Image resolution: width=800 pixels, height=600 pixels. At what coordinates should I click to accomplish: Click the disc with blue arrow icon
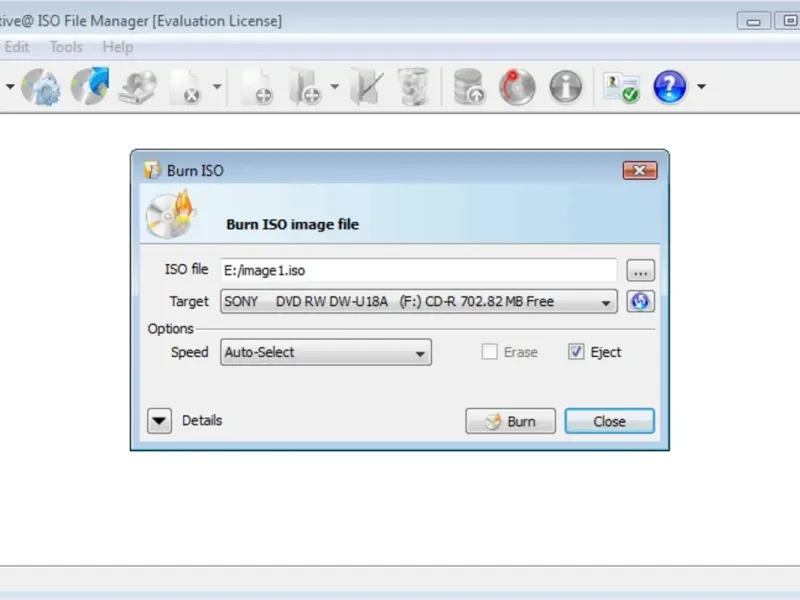click(x=90, y=86)
